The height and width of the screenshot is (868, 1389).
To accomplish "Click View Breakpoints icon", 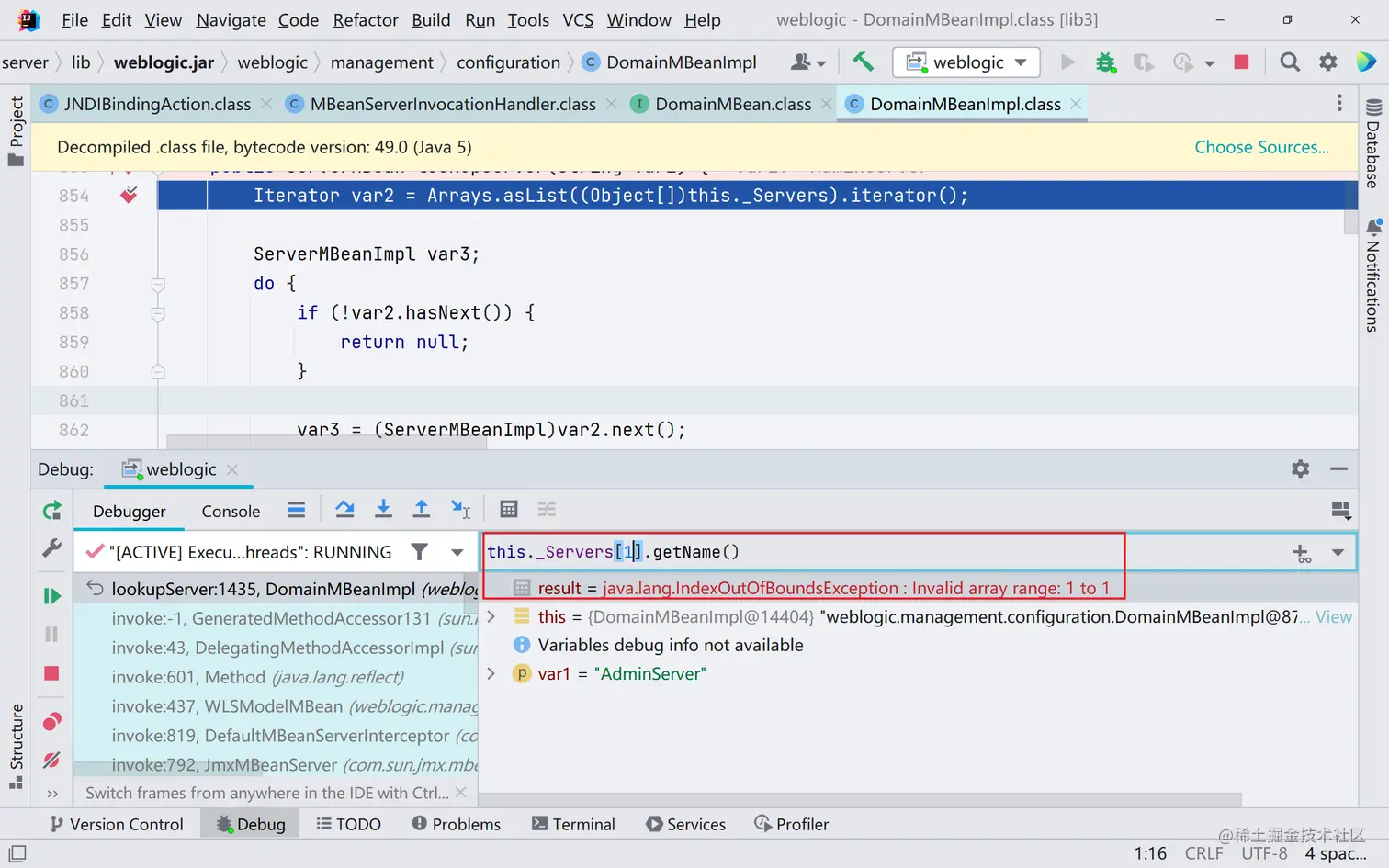I will (x=52, y=721).
